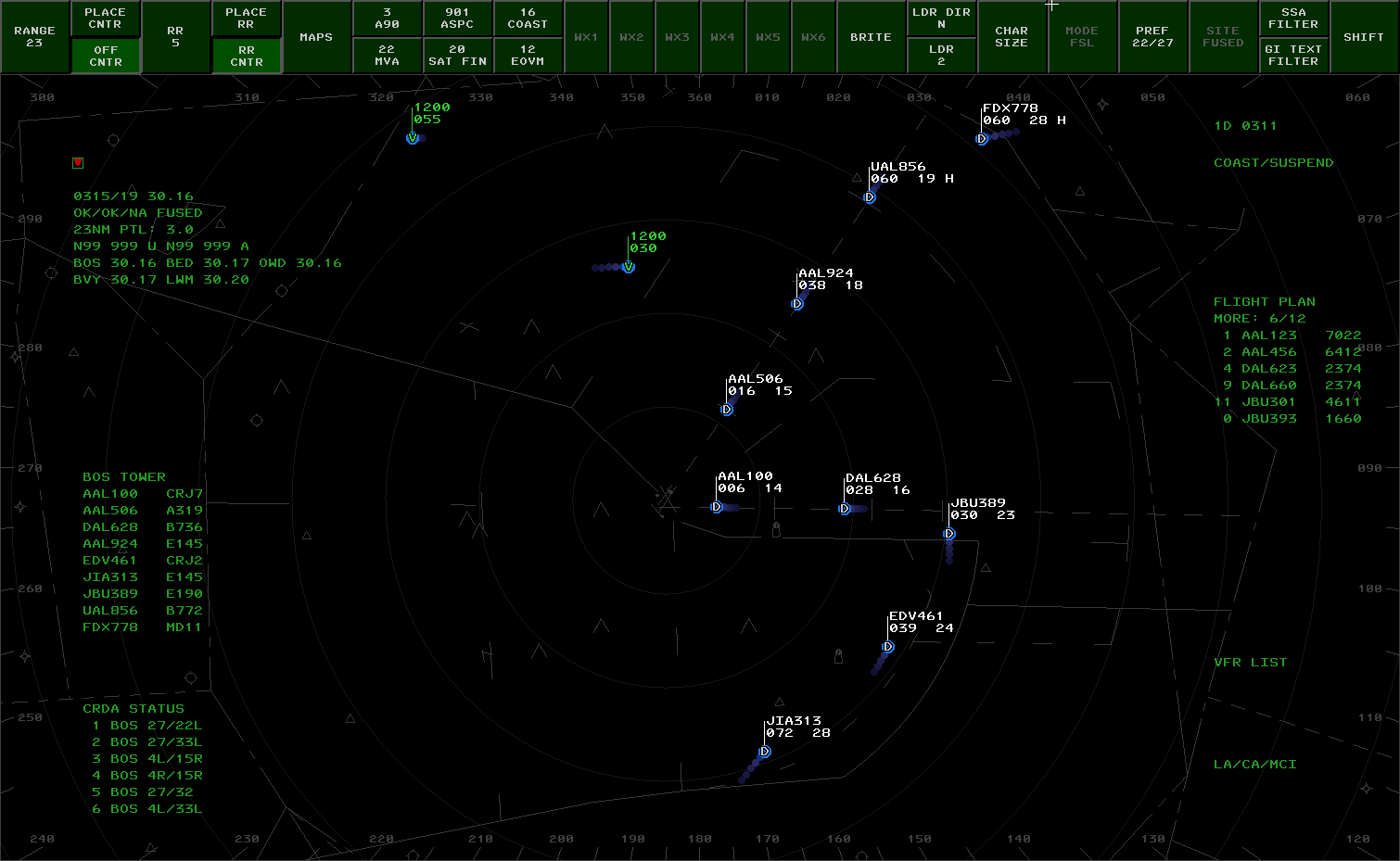
Task: Enable weather level WX1
Action: (586, 37)
